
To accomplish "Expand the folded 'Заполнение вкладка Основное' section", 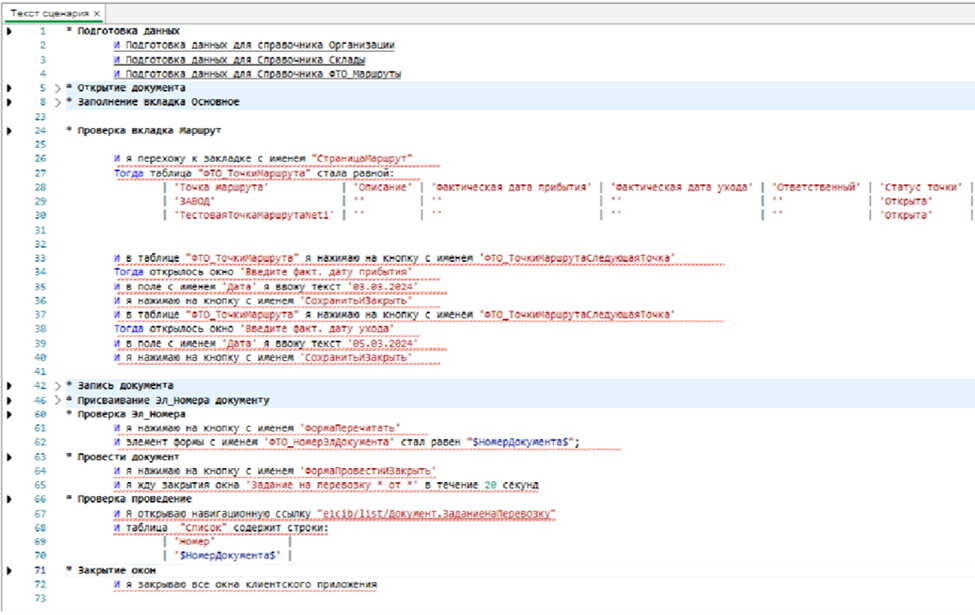I will click(57, 102).
